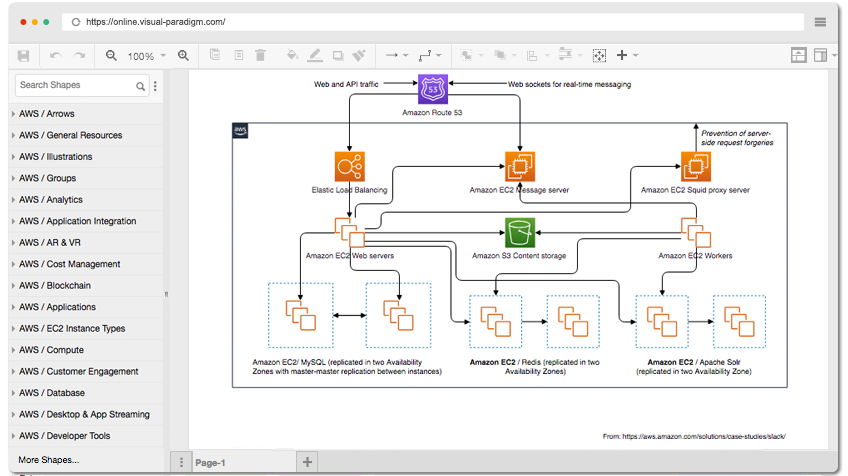This screenshot has height=476, width=848.
Task: Click the More Shapes... button
Action: (49, 460)
